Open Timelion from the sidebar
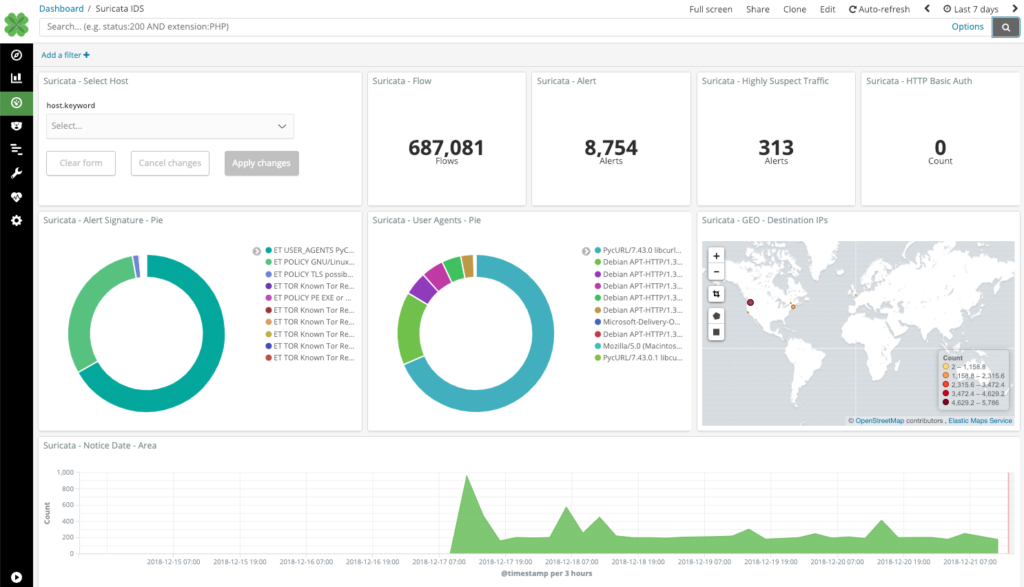 (16, 125)
